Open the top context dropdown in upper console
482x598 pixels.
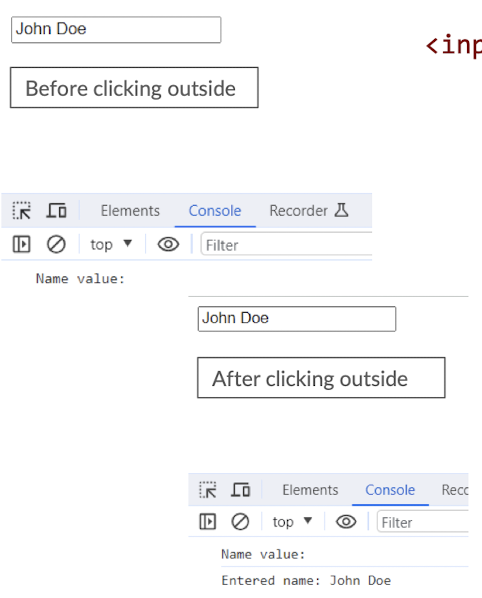tap(111, 244)
